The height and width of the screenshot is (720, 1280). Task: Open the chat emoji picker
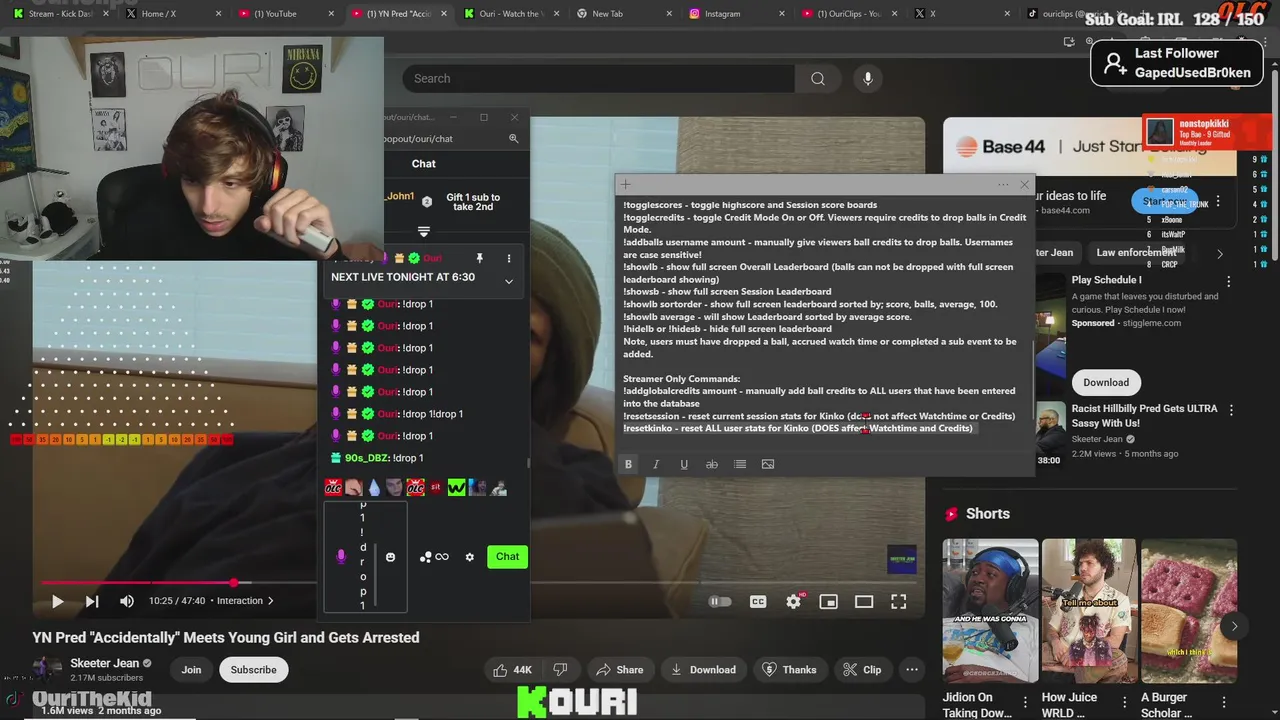click(391, 557)
